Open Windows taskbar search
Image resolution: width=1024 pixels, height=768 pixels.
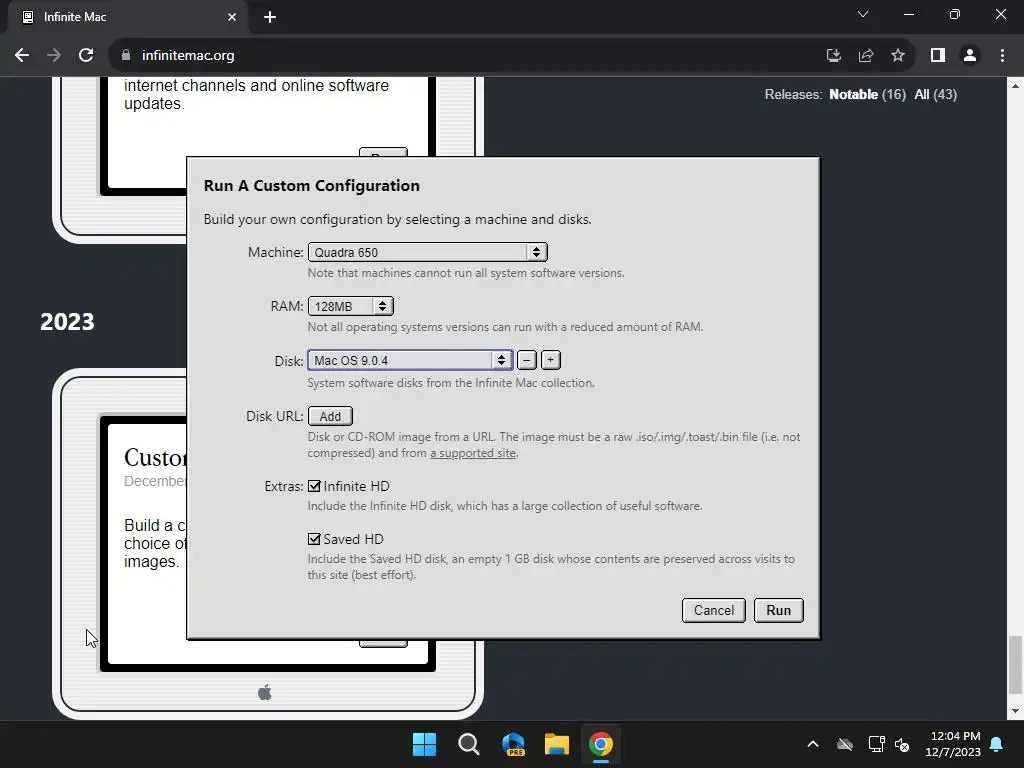[469, 744]
